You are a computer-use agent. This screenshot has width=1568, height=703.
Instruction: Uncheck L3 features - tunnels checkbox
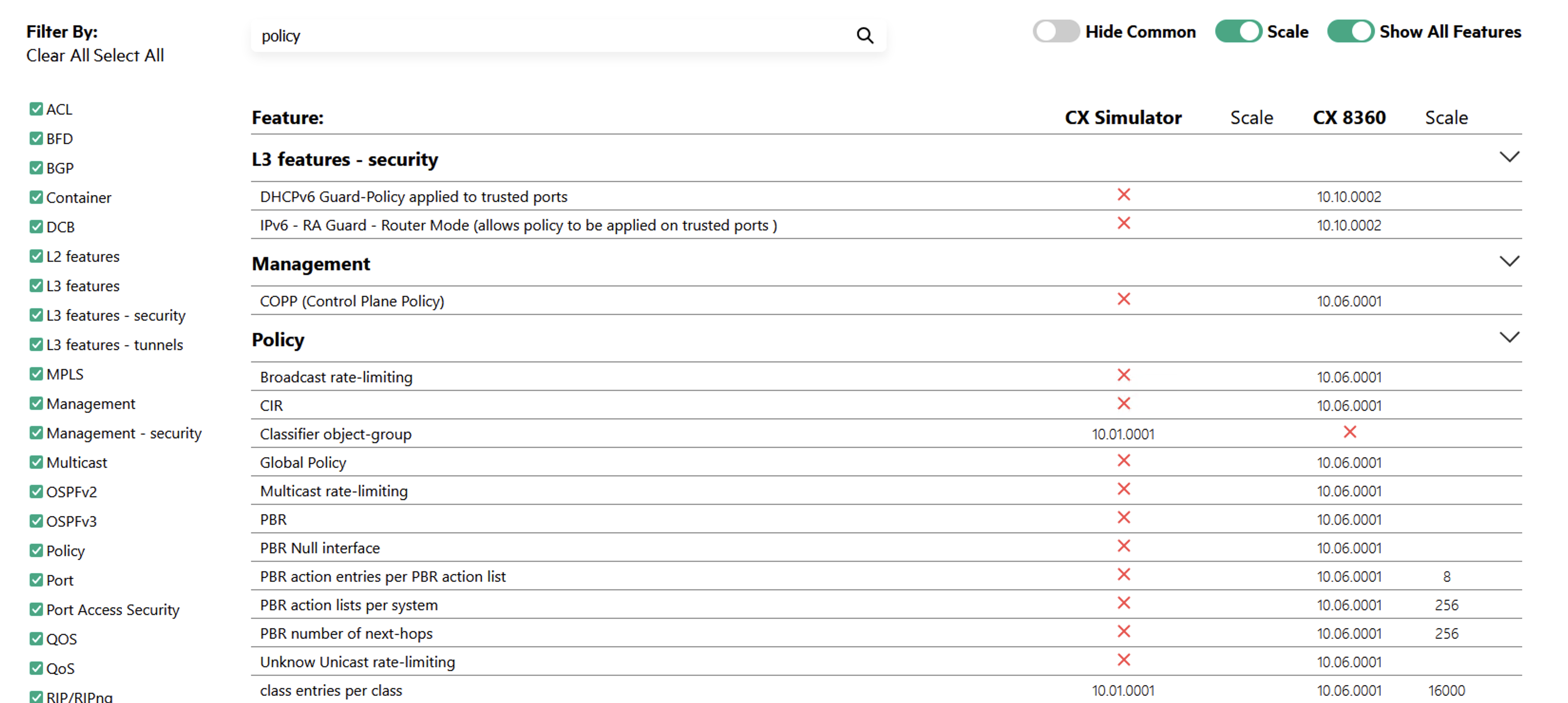pos(36,344)
